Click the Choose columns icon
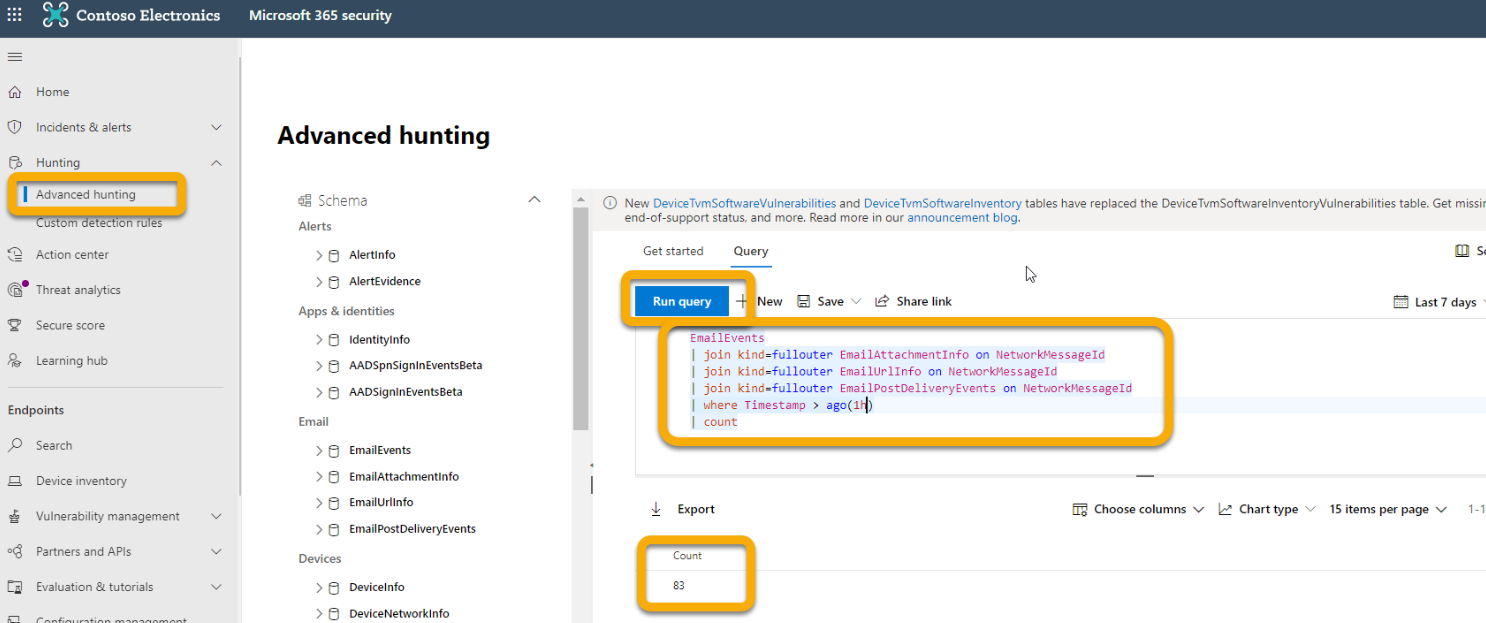This screenshot has width=1486, height=623. (1080, 509)
